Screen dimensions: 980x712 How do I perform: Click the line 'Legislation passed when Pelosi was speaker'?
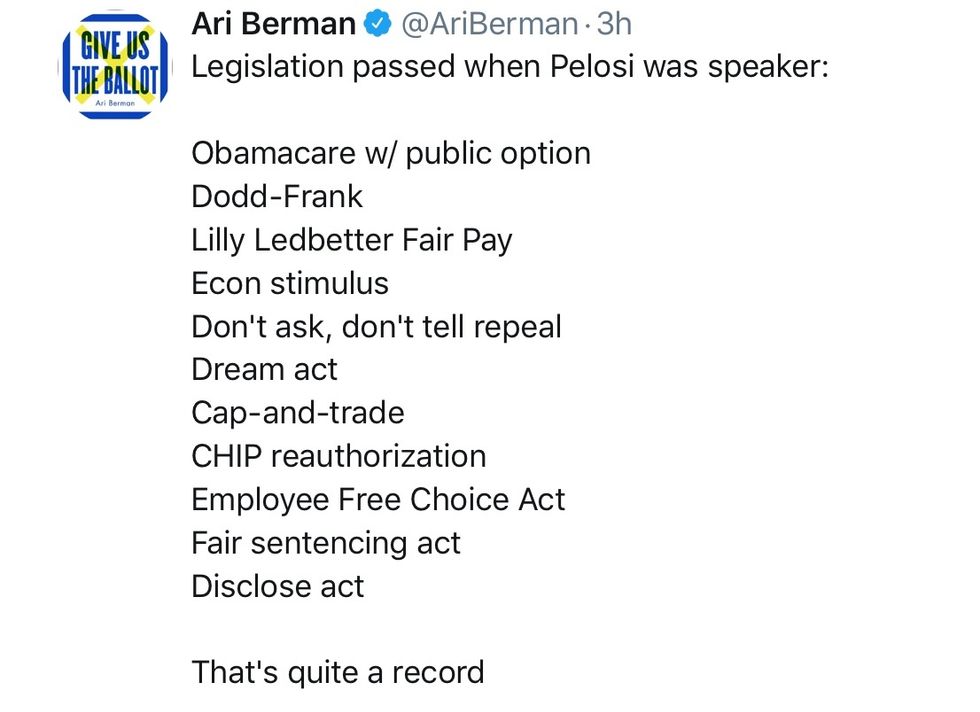510,67
